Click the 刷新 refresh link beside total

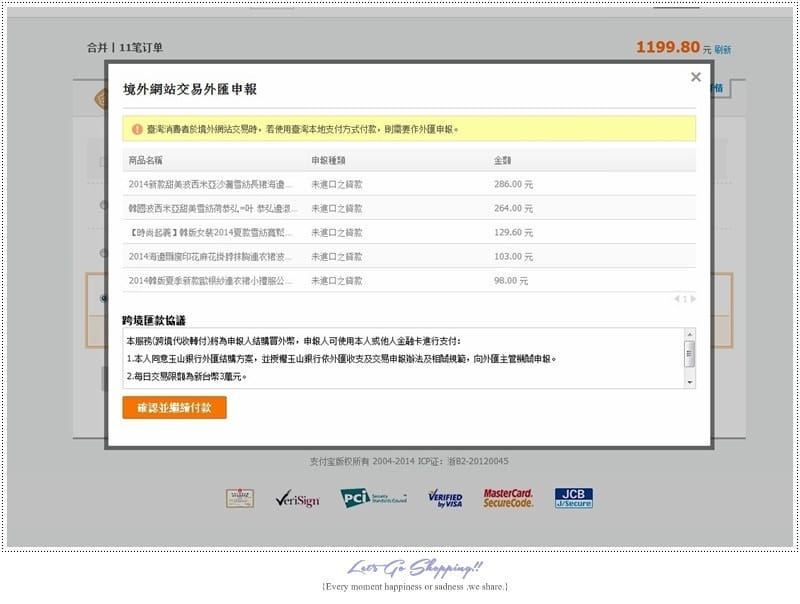point(722,49)
